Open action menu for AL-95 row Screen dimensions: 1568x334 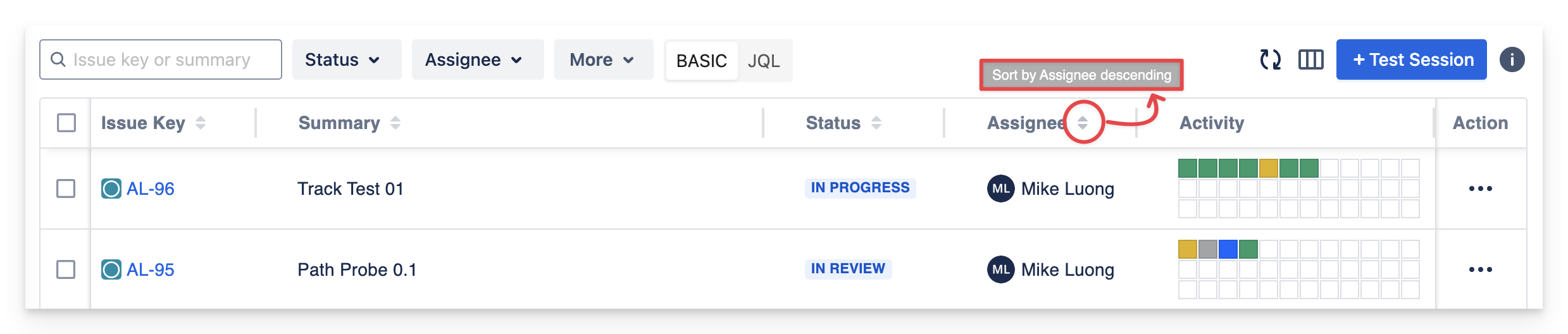pyautogui.click(x=1480, y=269)
